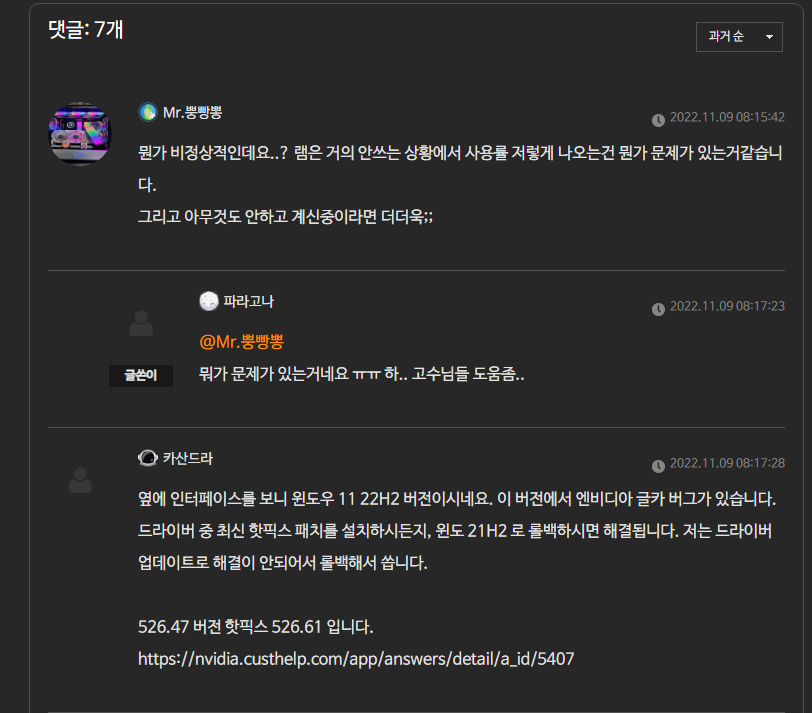This screenshot has height=713, width=812.
Task: Open 카산드라 username link
Action: (188, 458)
